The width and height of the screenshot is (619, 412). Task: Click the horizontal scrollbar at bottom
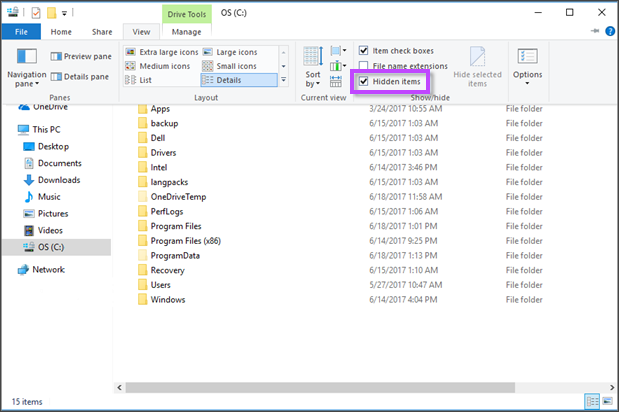(350, 386)
